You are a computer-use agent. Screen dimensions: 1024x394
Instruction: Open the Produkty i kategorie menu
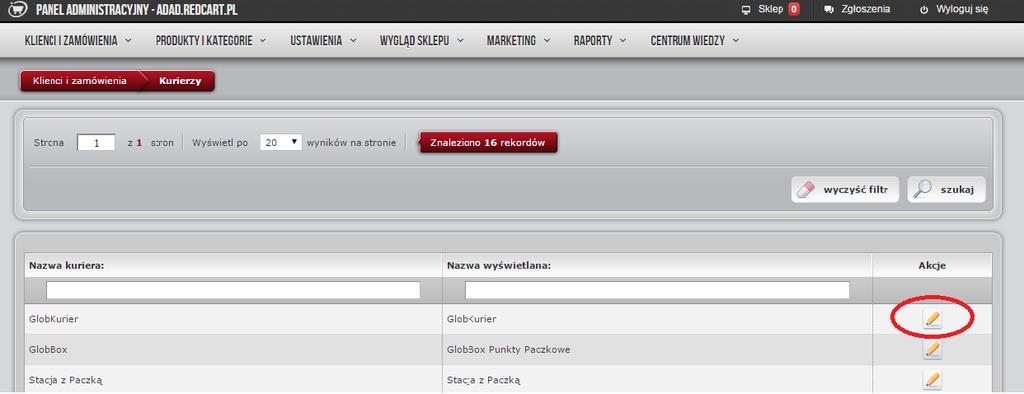[210, 41]
